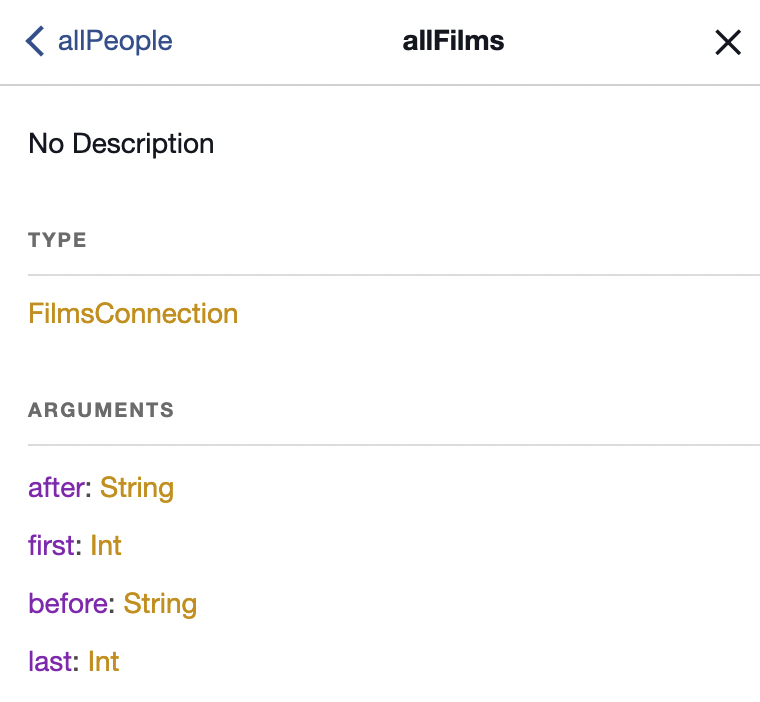Select the 'last' argument name

52,662
